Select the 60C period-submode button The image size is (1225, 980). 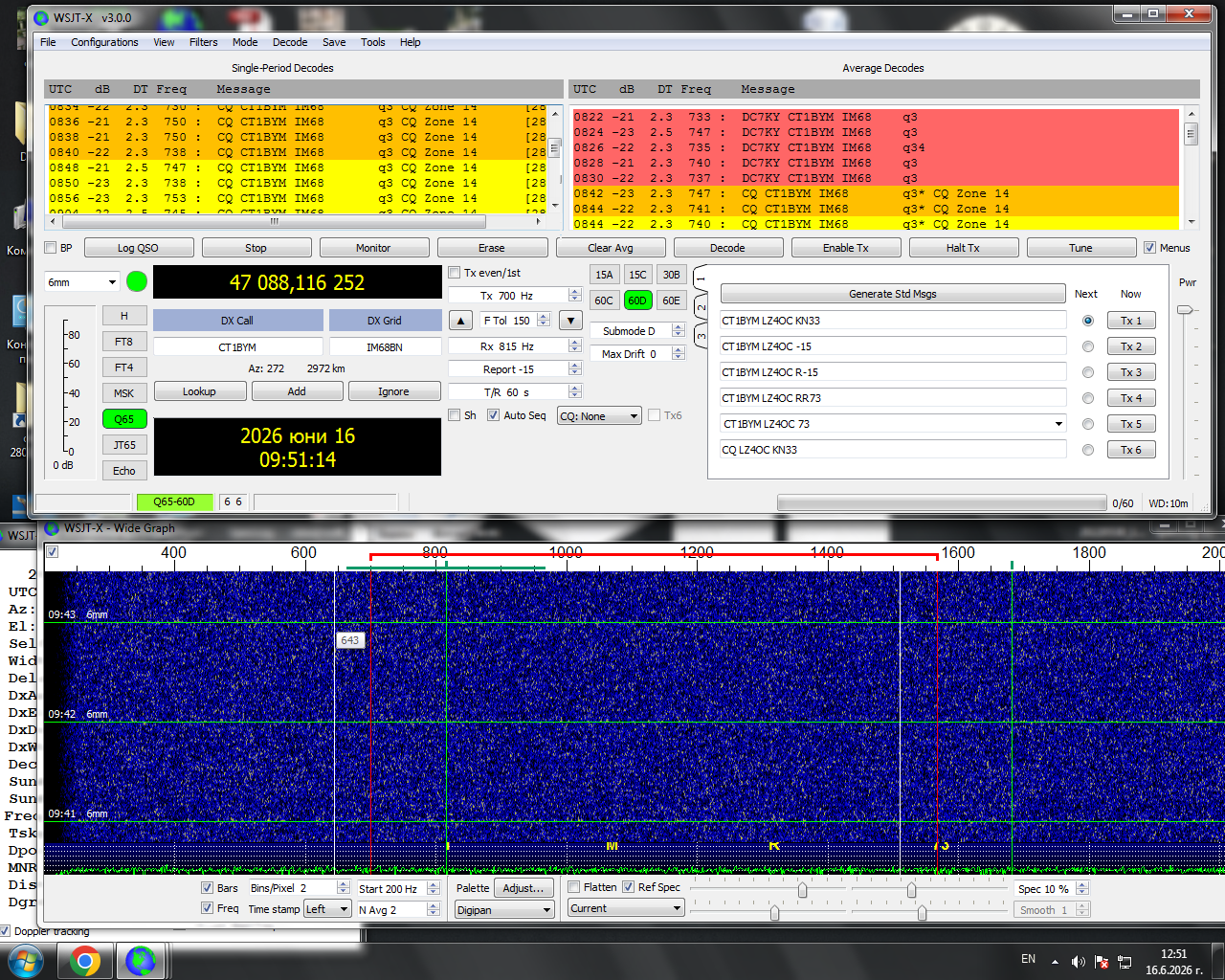coord(604,301)
